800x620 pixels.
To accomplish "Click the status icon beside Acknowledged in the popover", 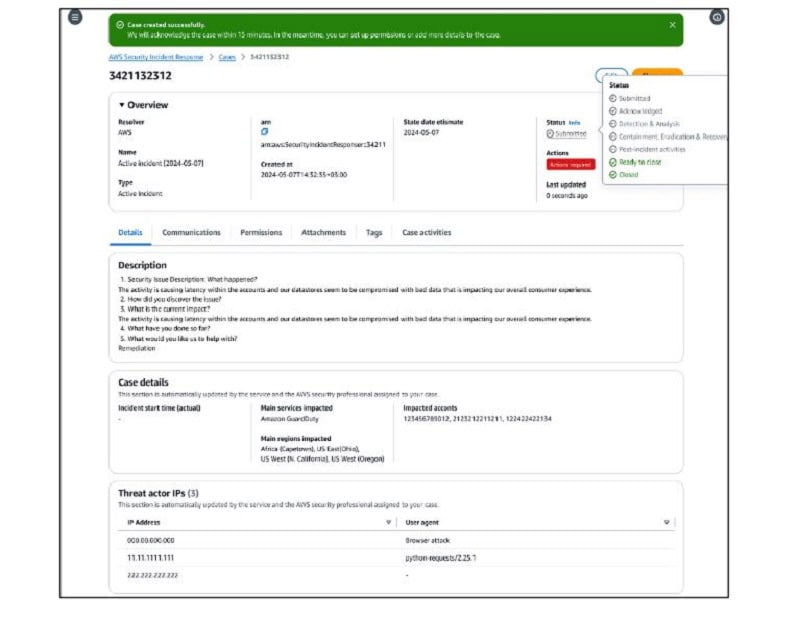I will click(x=613, y=111).
